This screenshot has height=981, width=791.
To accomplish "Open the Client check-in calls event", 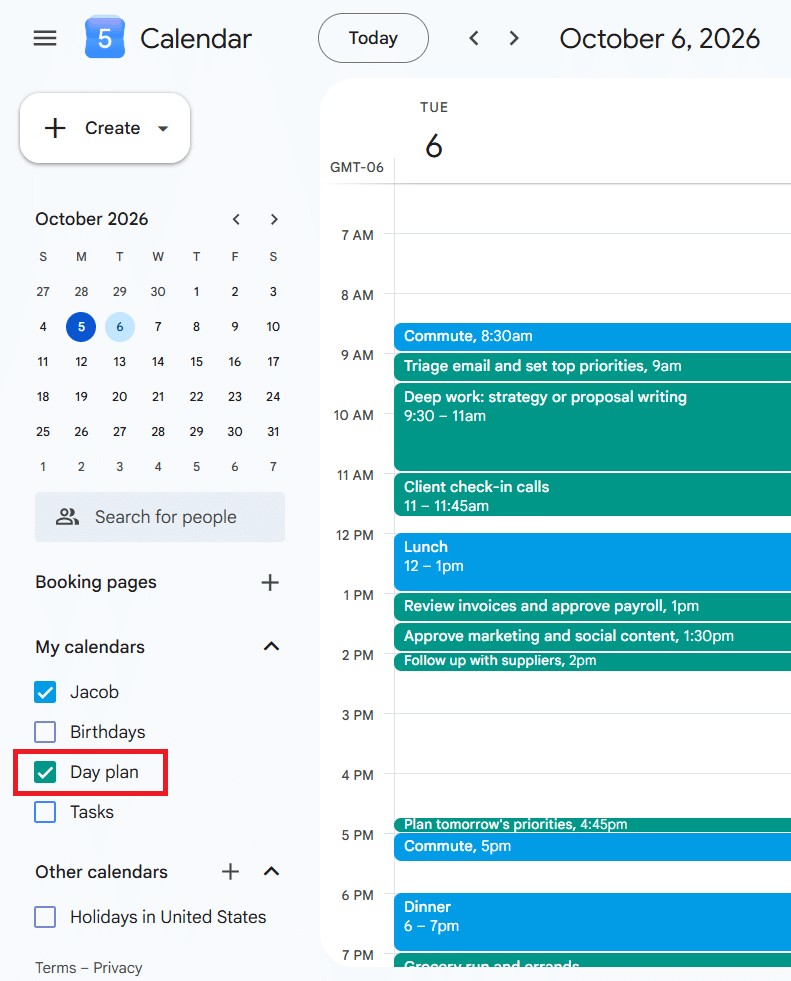I will point(592,494).
